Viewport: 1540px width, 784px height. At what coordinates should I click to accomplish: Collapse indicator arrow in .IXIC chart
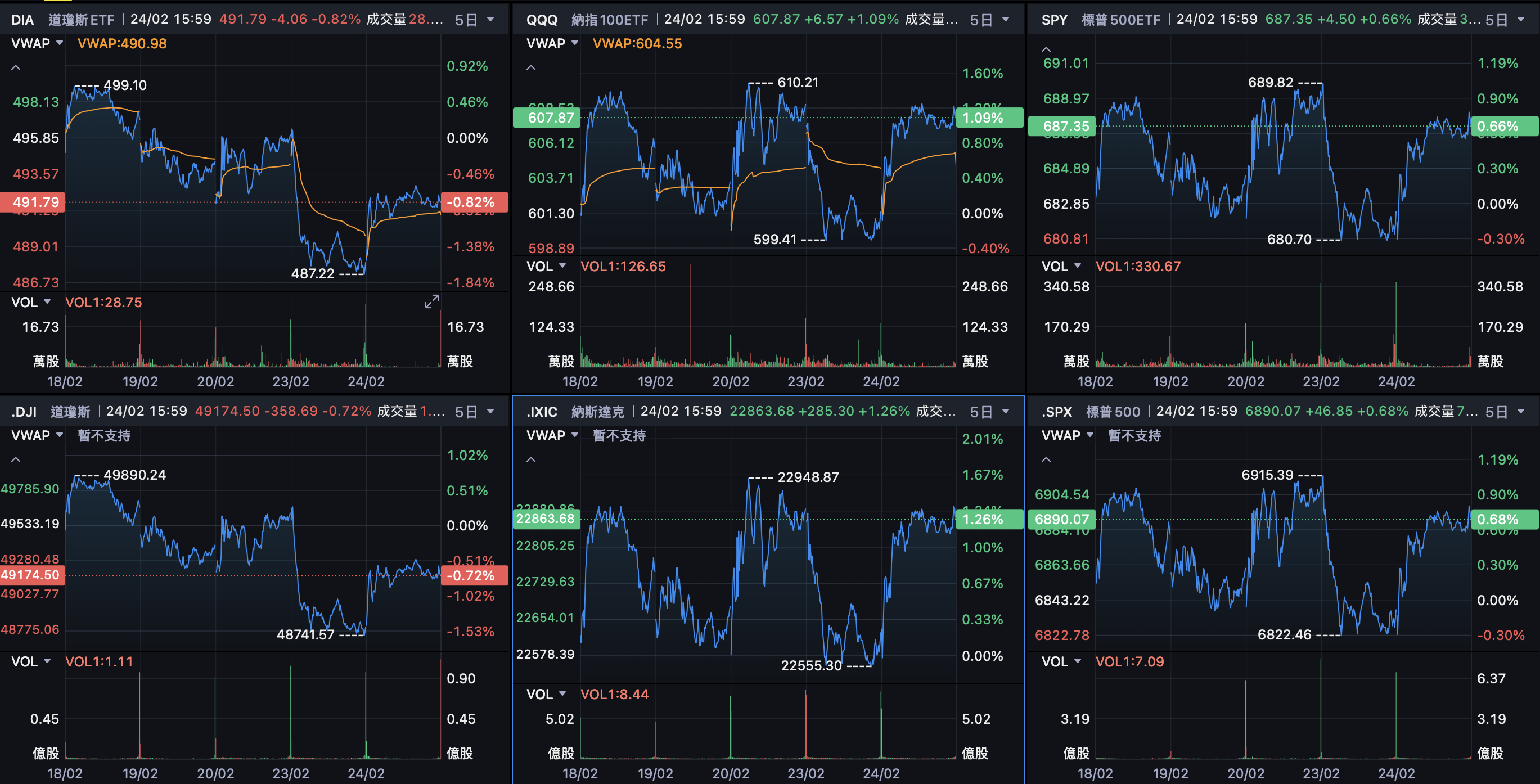pyautogui.click(x=531, y=459)
